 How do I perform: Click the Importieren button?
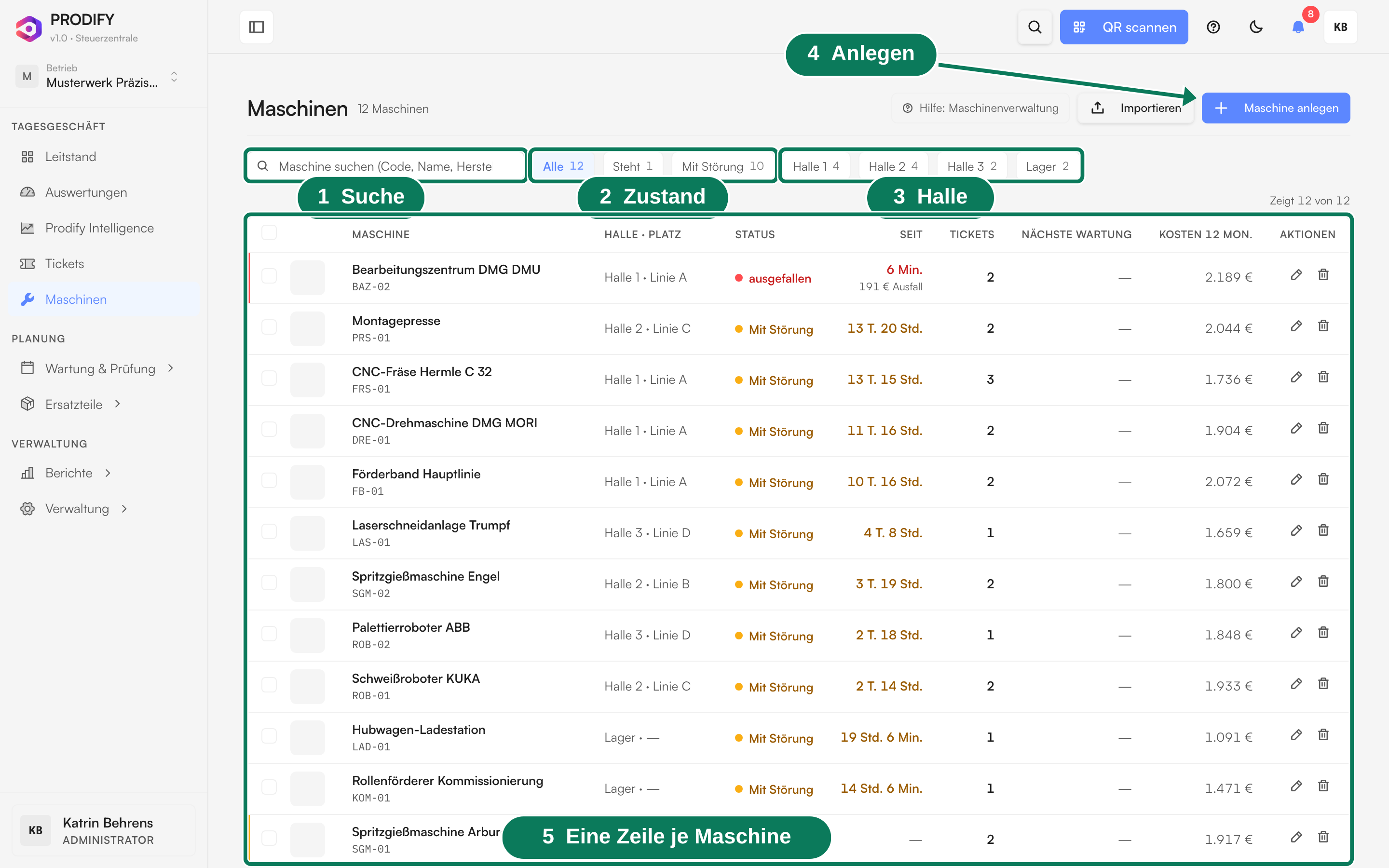click(1136, 108)
